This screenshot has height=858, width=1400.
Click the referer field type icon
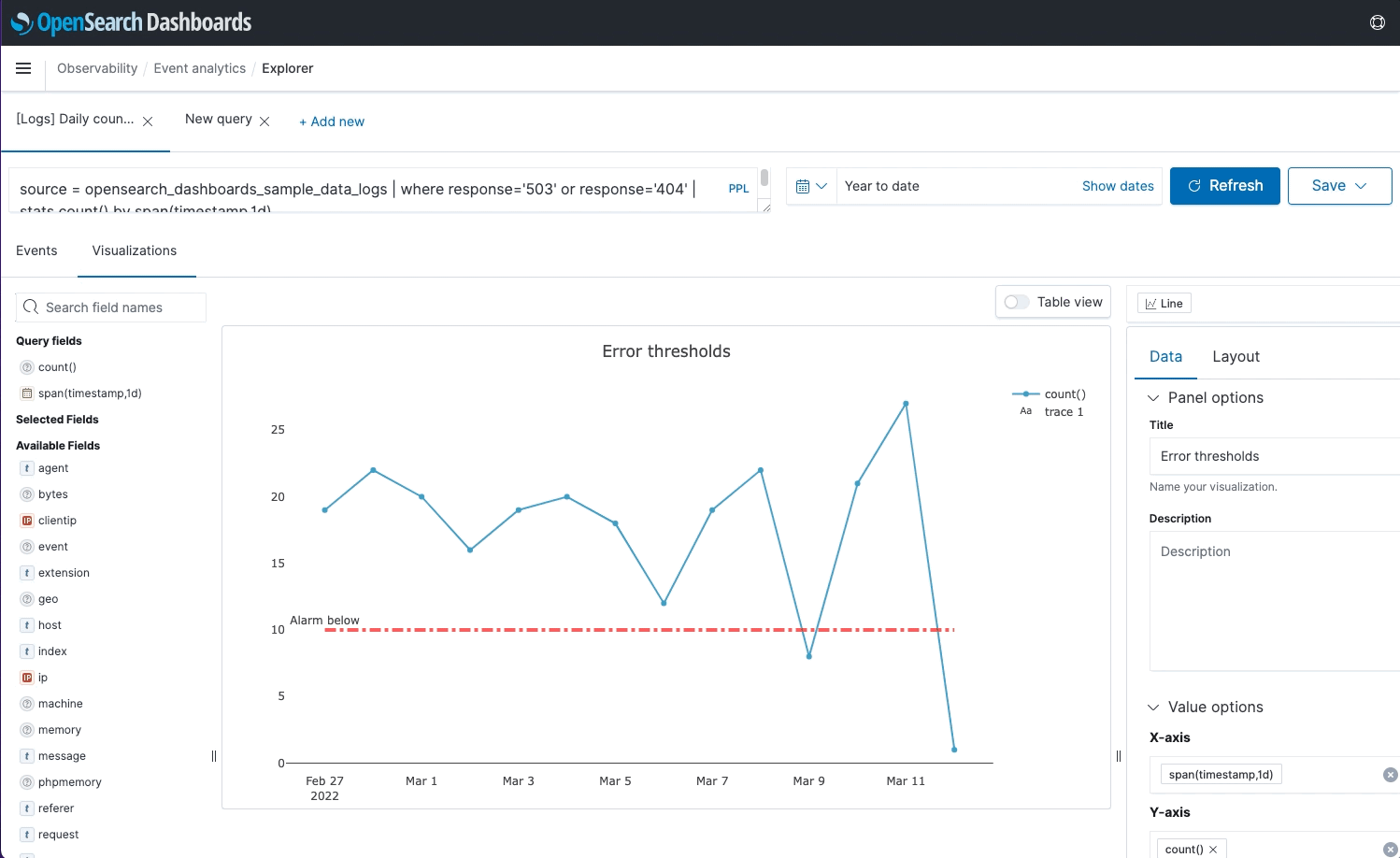point(27,808)
